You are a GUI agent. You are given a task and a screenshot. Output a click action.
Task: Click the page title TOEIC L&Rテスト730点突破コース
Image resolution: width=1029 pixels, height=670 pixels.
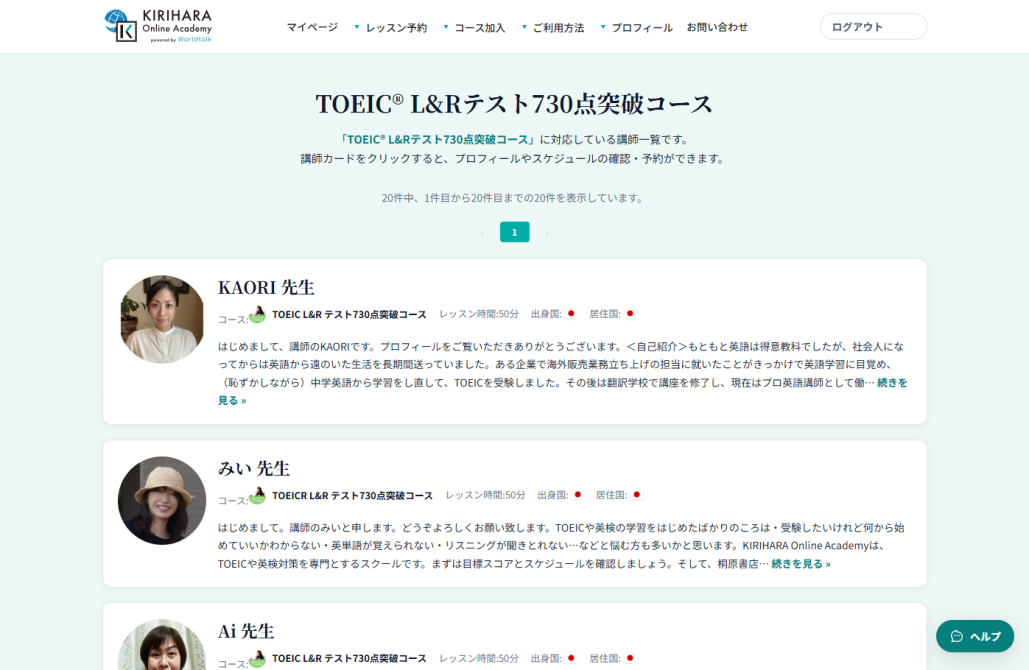[514, 104]
